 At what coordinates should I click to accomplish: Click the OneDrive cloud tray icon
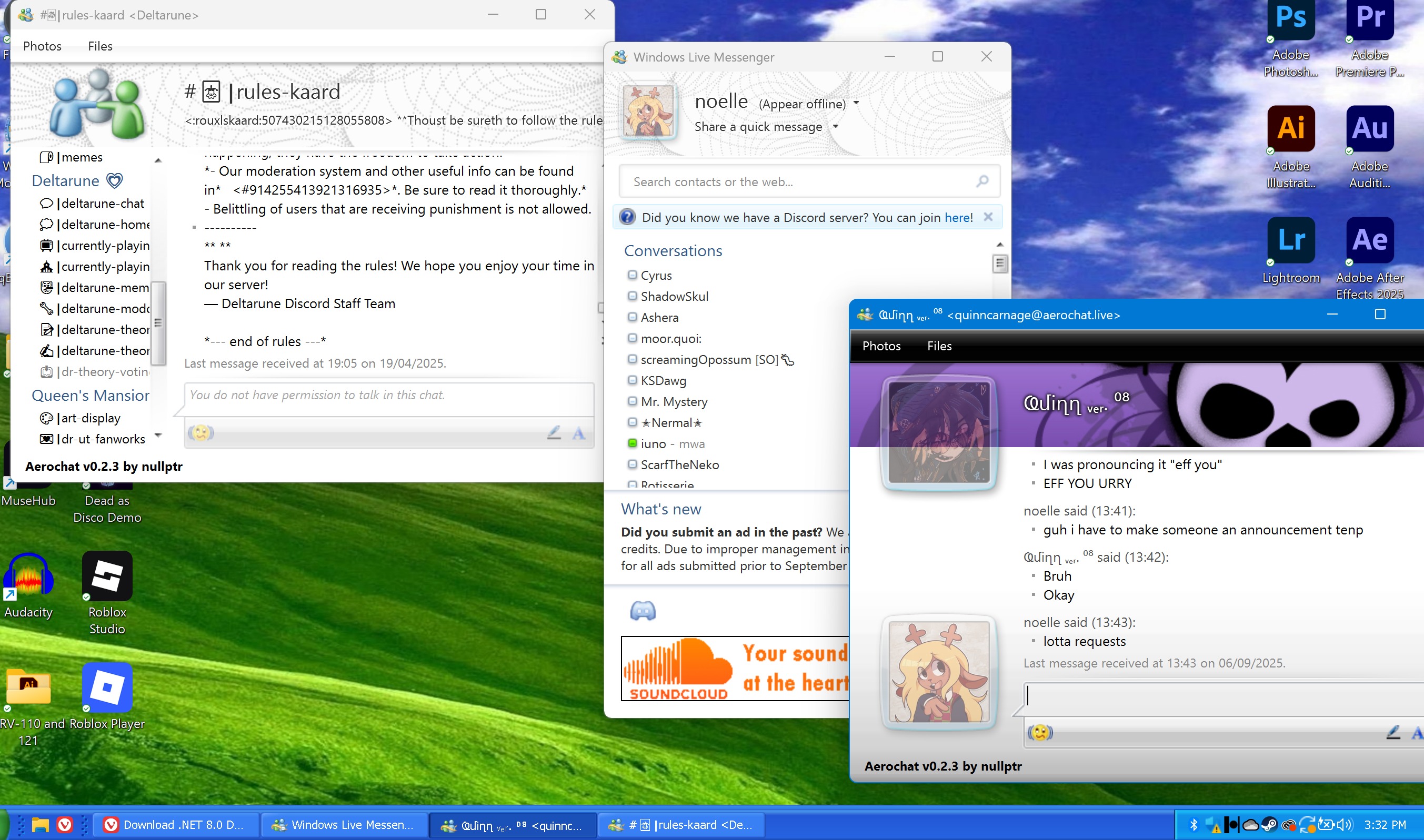click(x=1250, y=825)
